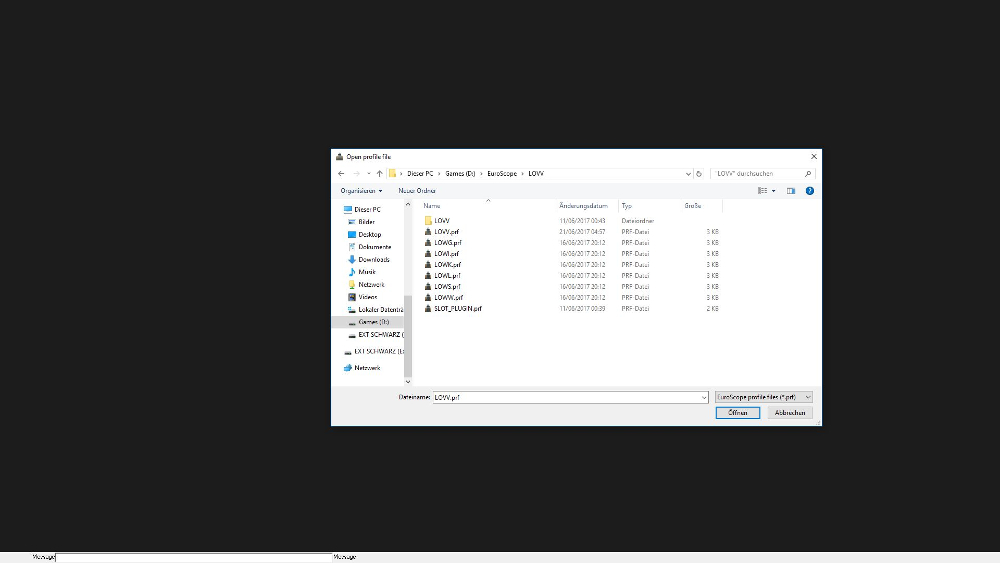This screenshot has height=563, width=1000.
Task: Toggle the preview pane icon
Action: click(790, 190)
